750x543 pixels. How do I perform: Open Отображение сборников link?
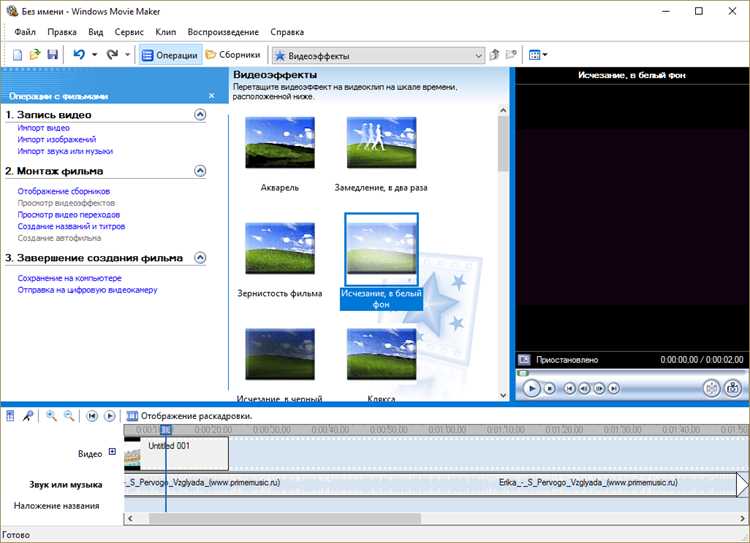[x=64, y=191]
